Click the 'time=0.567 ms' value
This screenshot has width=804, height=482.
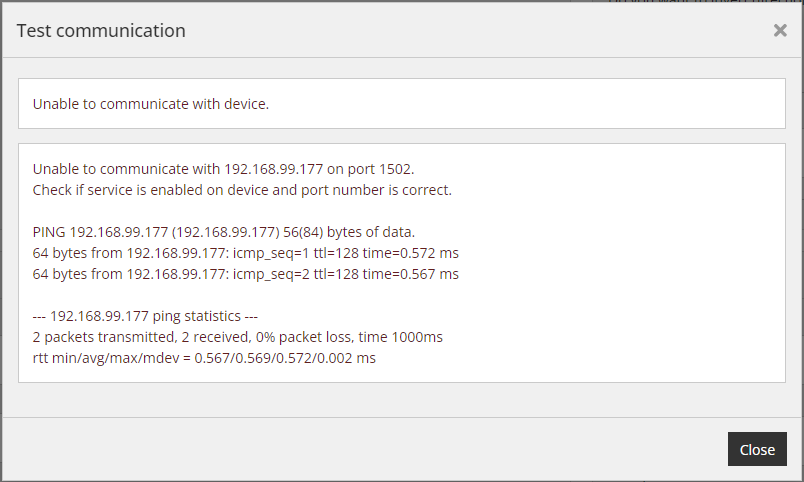click(410, 274)
